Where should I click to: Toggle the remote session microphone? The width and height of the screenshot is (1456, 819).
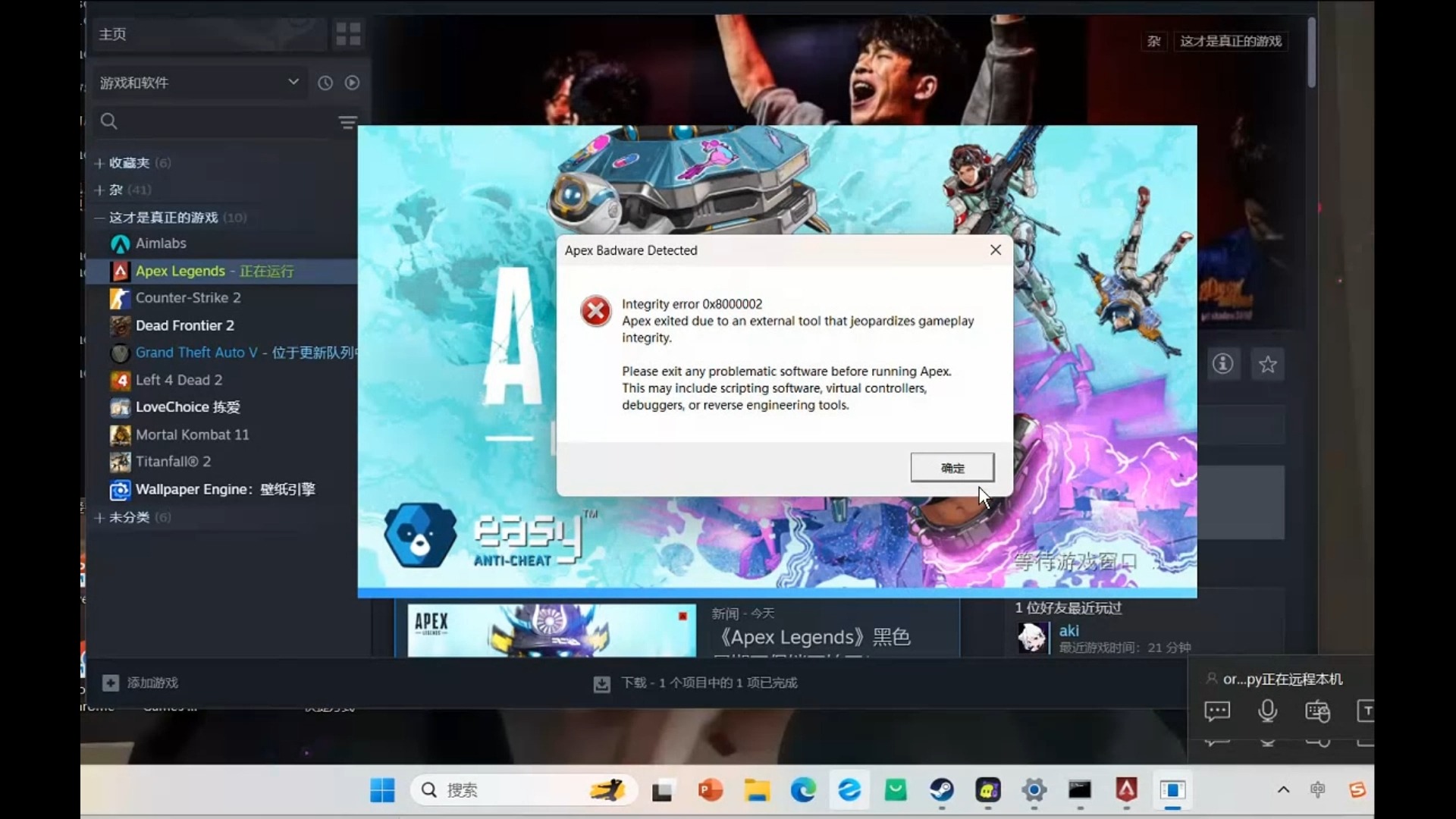click(1267, 711)
